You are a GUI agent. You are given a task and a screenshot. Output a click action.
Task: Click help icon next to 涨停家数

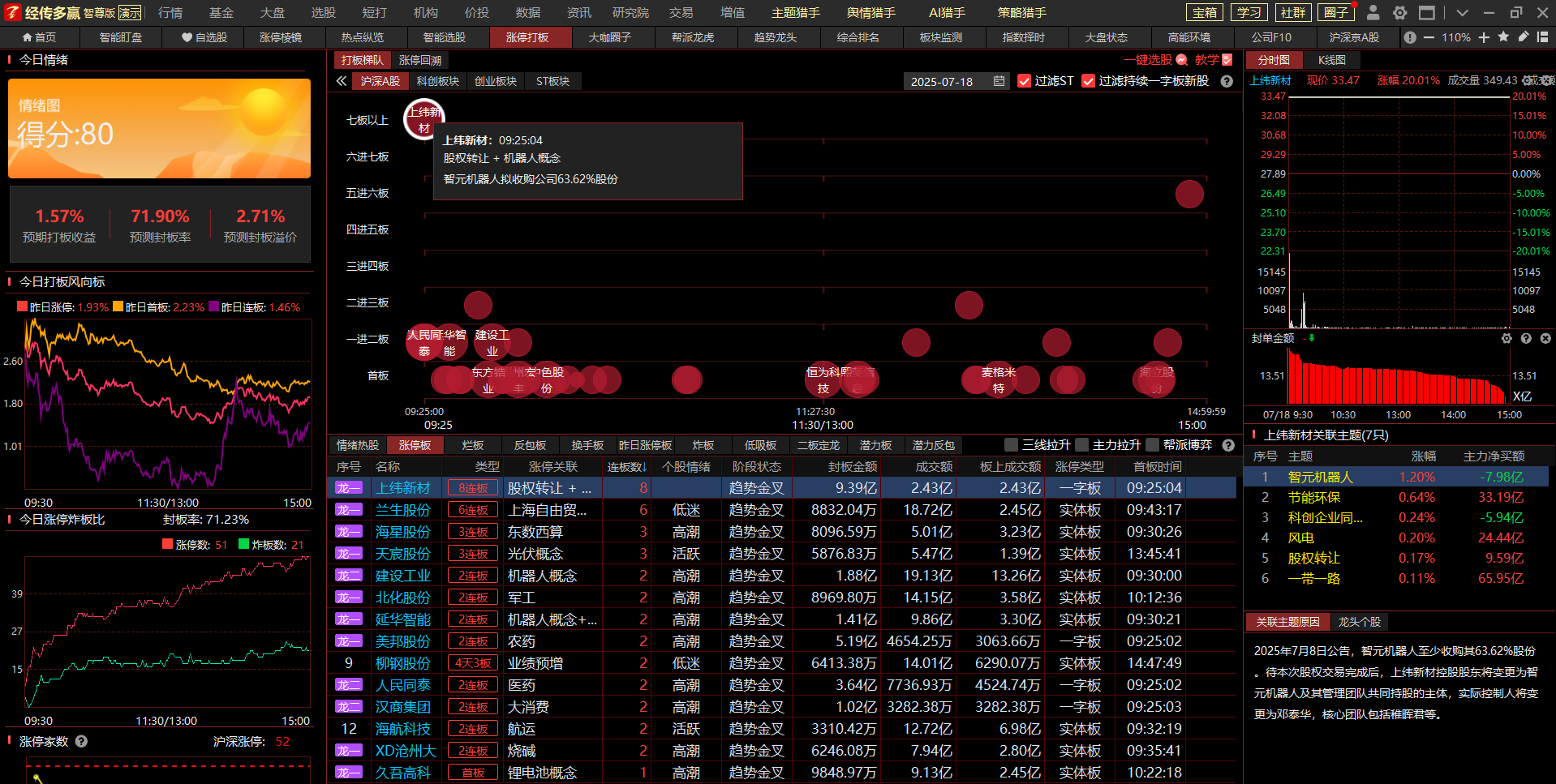point(81,741)
